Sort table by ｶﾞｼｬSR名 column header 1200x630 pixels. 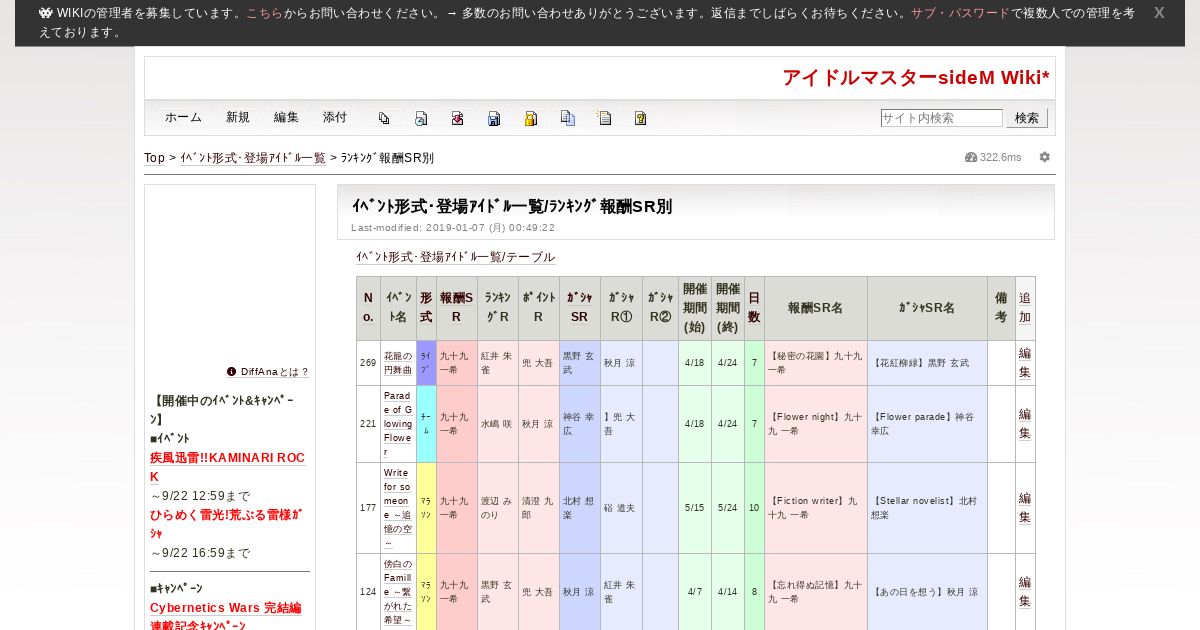927,308
